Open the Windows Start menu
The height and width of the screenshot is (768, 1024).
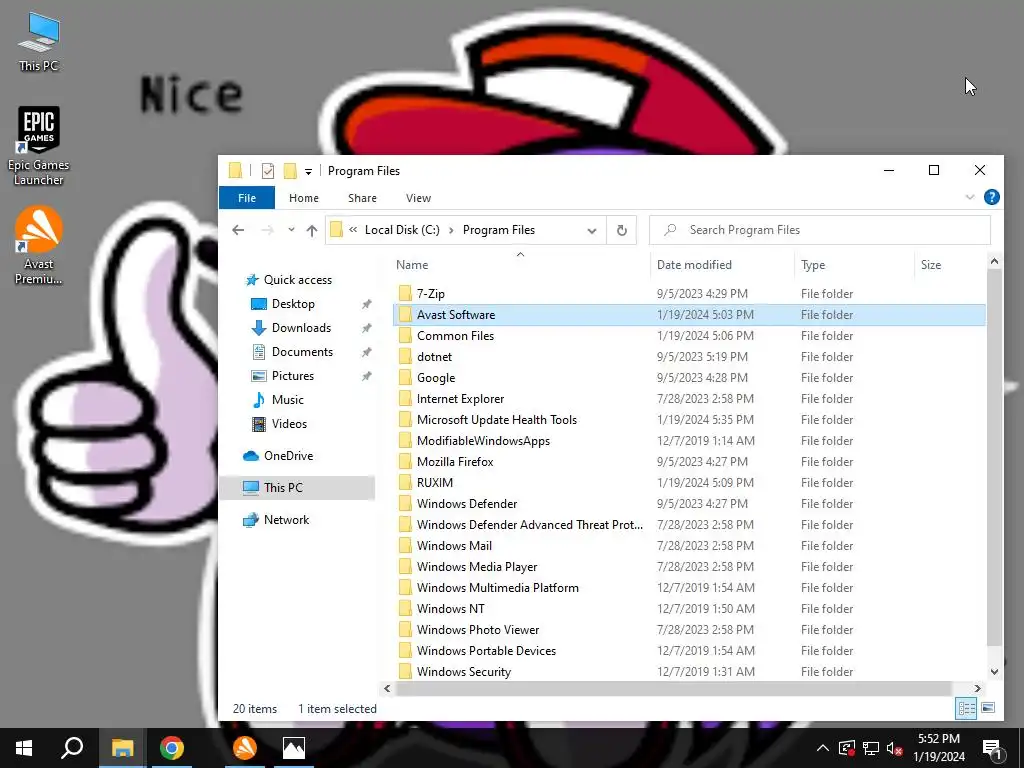(x=24, y=748)
